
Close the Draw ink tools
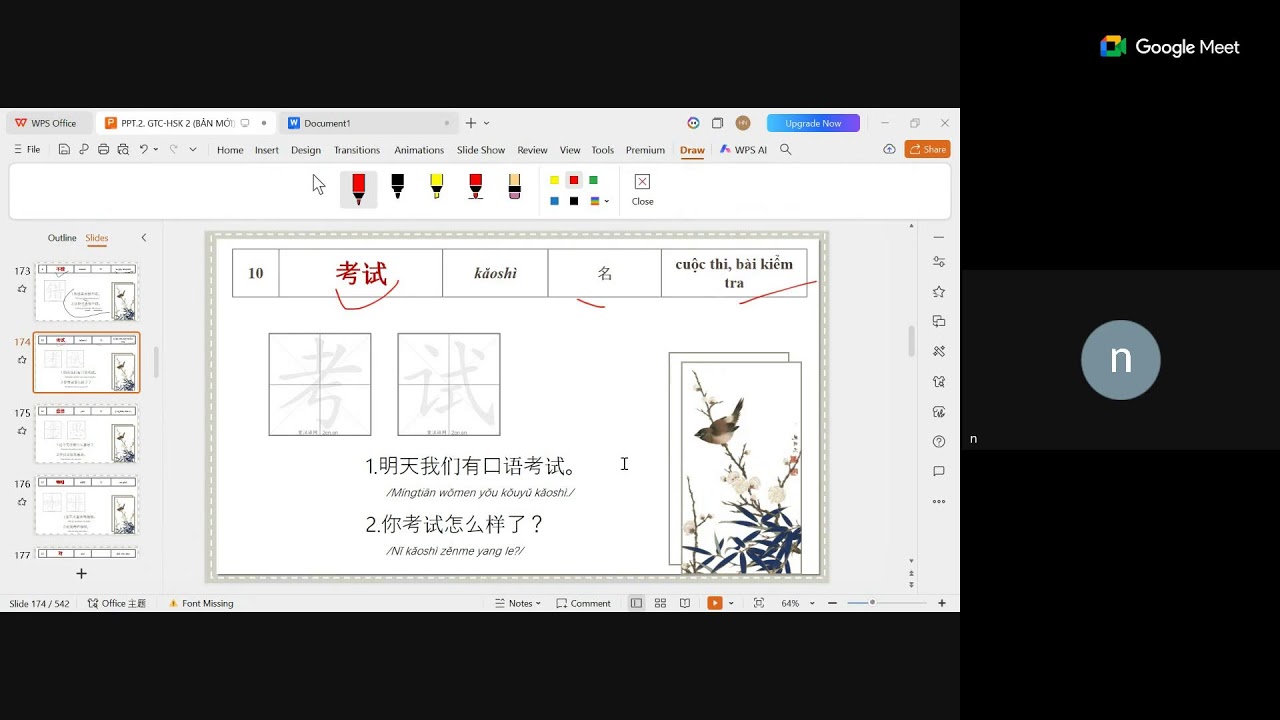point(642,188)
